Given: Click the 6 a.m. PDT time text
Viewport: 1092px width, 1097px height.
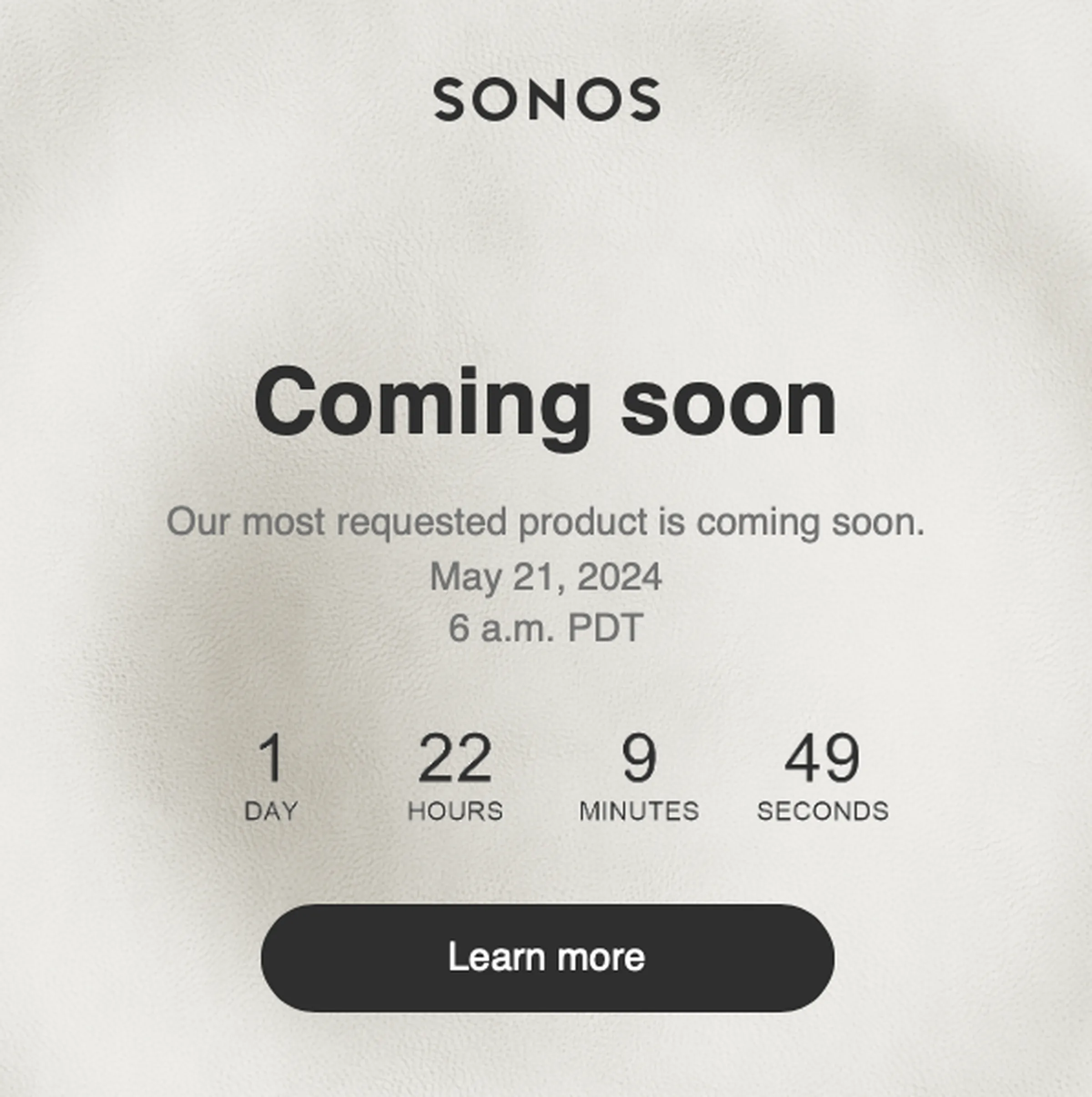Looking at the screenshot, I should (x=546, y=628).
